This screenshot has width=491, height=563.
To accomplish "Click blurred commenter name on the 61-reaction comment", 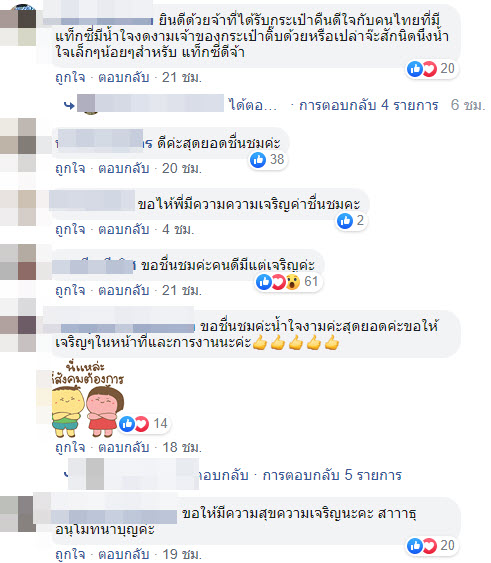I will coord(93,267).
